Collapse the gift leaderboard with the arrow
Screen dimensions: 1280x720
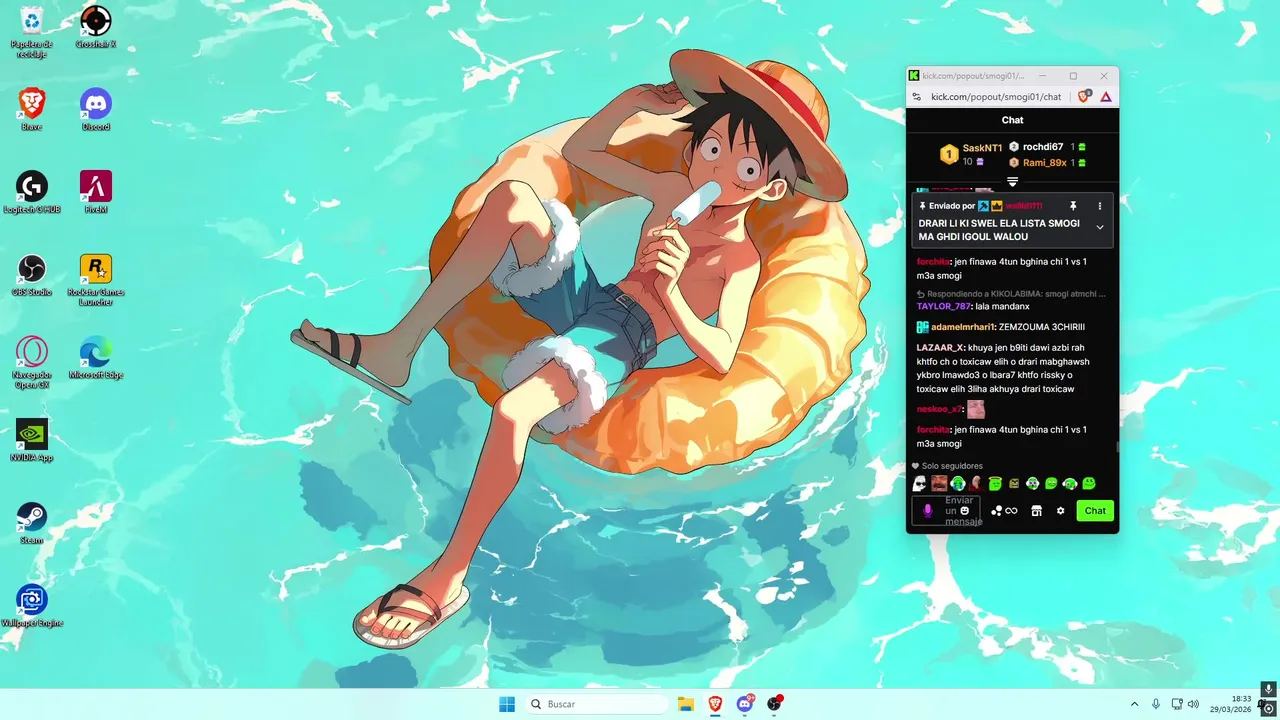coord(1012,181)
